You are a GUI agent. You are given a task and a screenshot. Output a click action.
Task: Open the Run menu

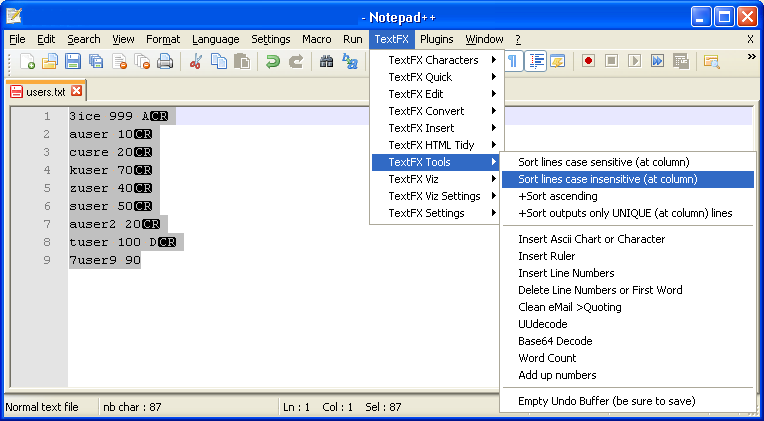[352, 39]
